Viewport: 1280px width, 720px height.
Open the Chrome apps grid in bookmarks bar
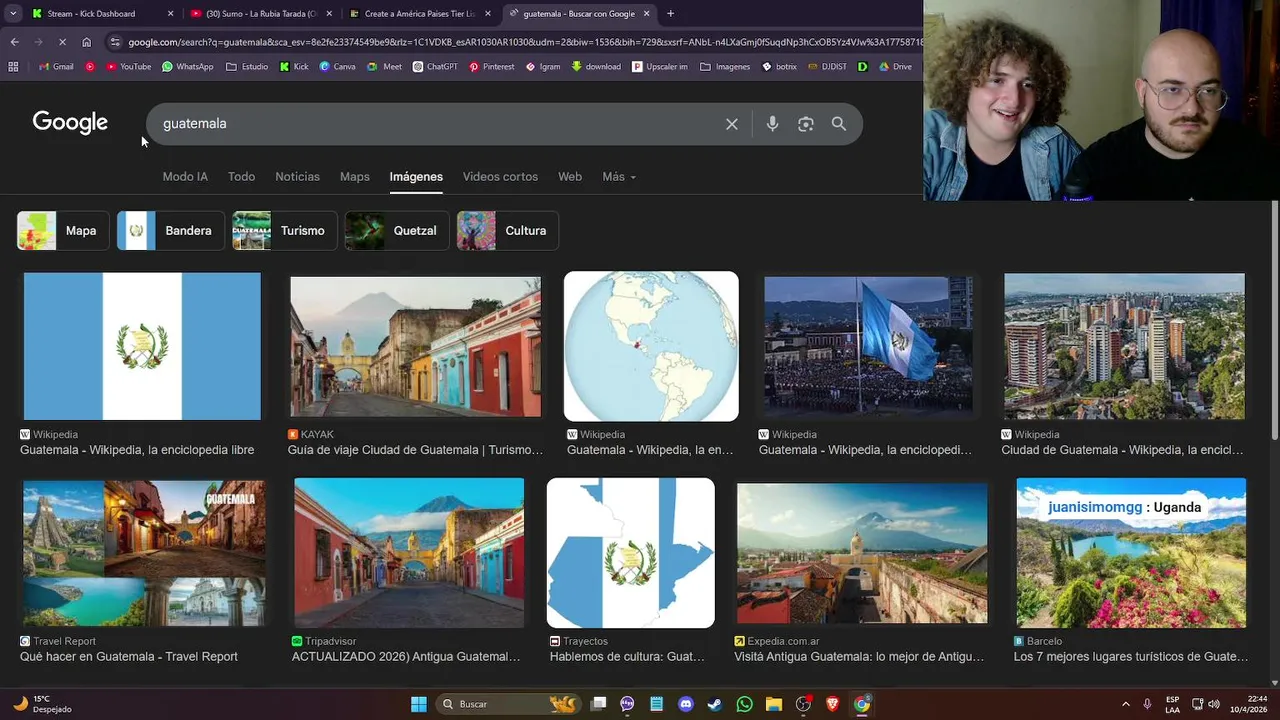[13, 67]
